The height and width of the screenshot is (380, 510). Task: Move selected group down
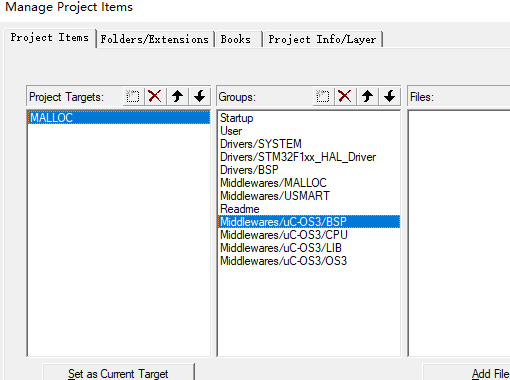click(389, 97)
